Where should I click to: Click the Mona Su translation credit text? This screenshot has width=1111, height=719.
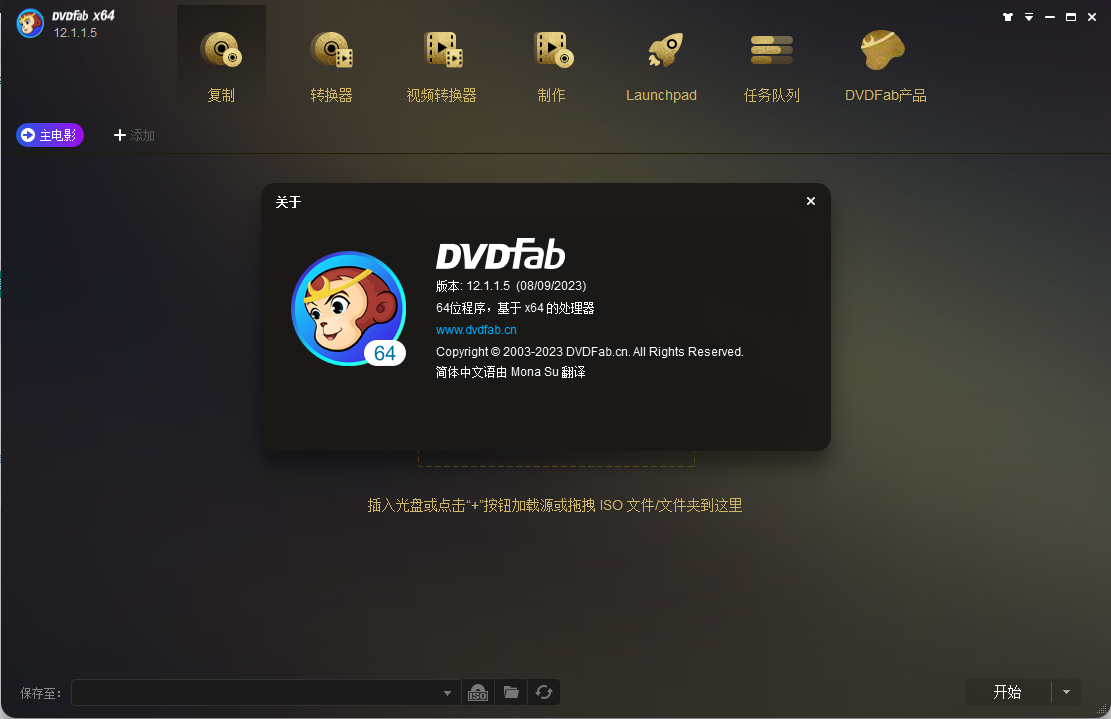point(511,372)
